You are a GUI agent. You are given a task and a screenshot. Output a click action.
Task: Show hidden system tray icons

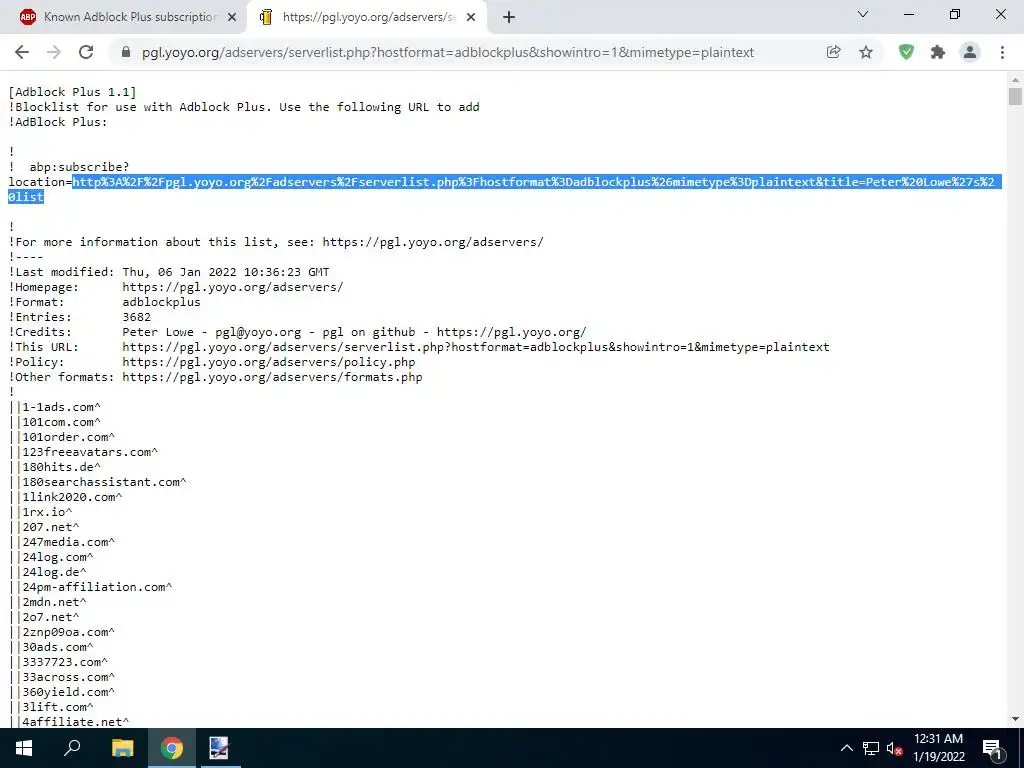pyautogui.click(x=846, y=748)
